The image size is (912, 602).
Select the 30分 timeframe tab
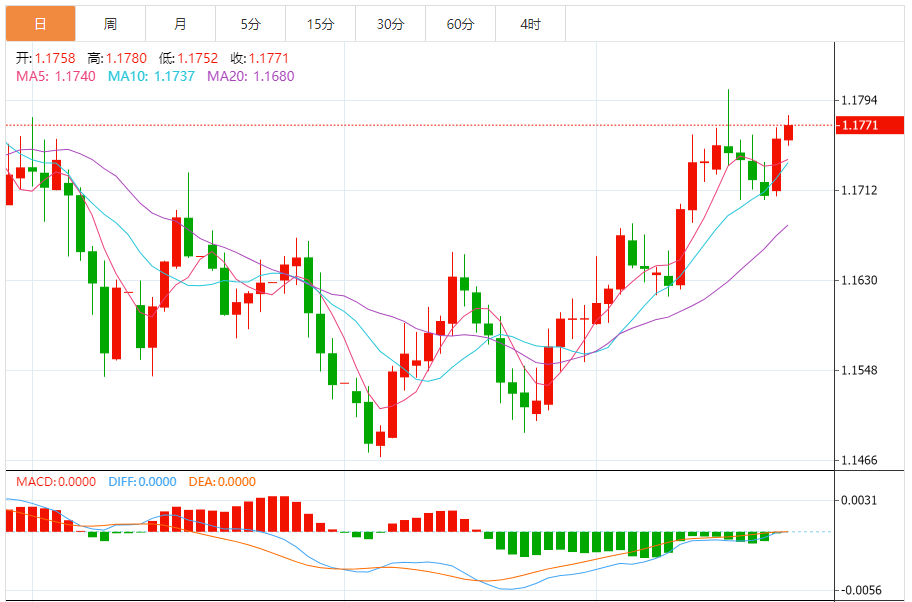tap(390, 24)
